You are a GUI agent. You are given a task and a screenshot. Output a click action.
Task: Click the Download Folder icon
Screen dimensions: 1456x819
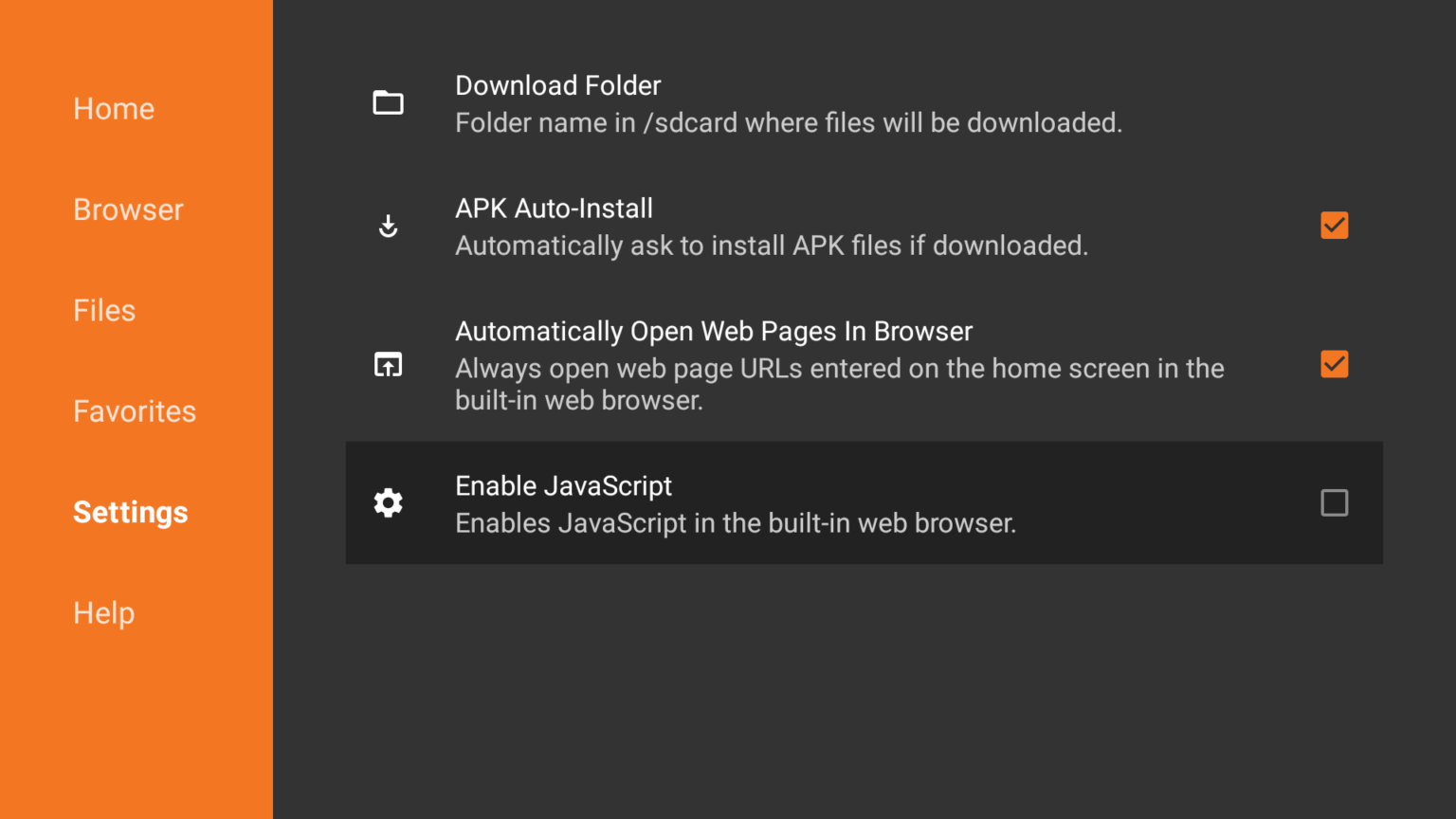point(388,102)
